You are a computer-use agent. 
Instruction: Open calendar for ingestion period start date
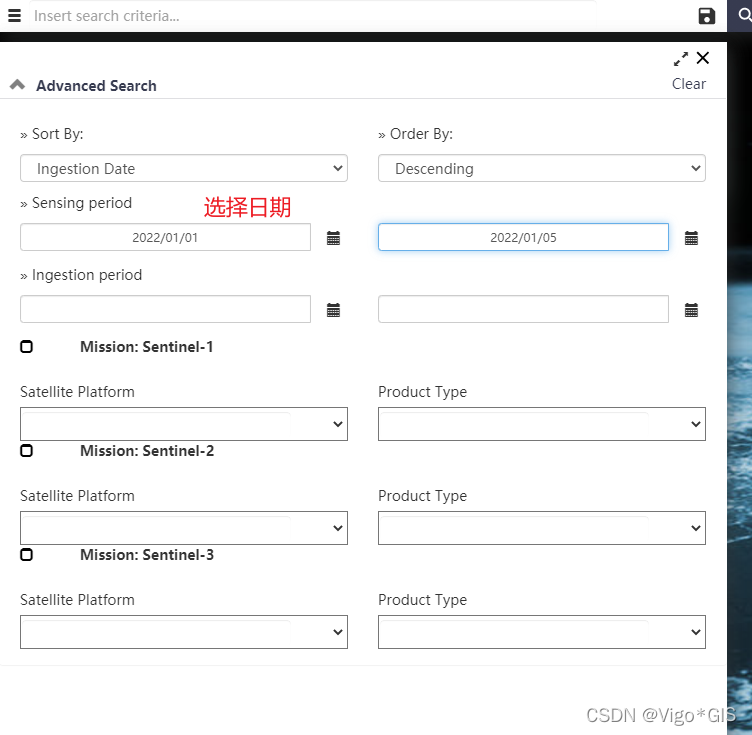(x=333, y=310)
